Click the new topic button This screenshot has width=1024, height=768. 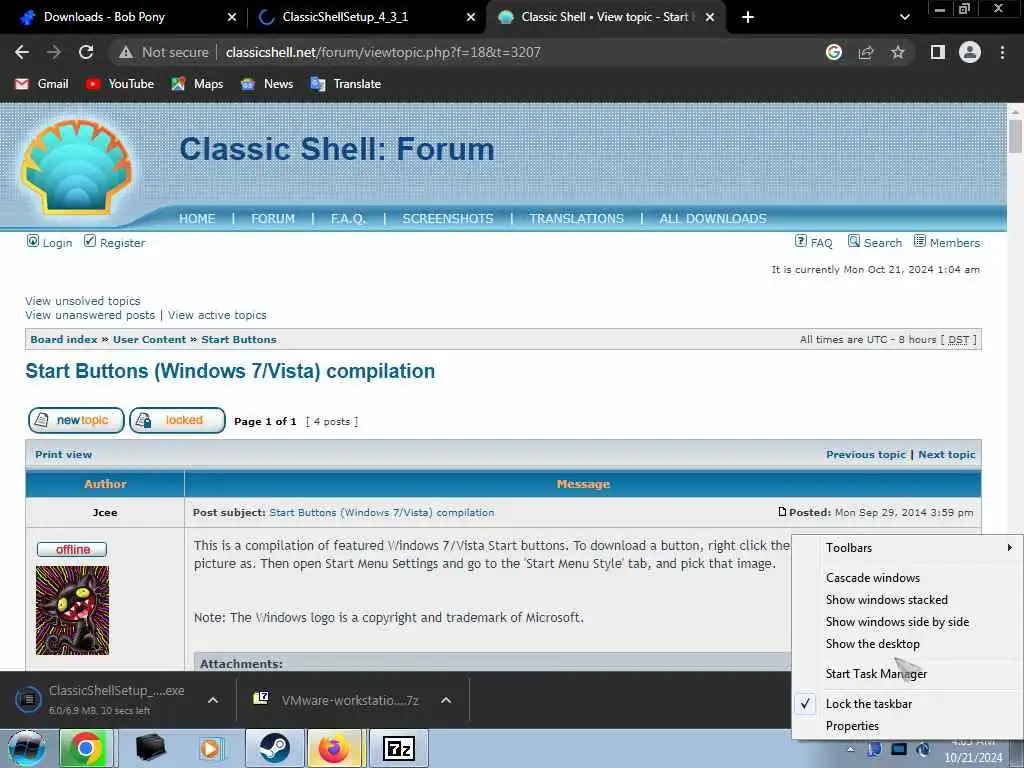(x=76, y=421)
